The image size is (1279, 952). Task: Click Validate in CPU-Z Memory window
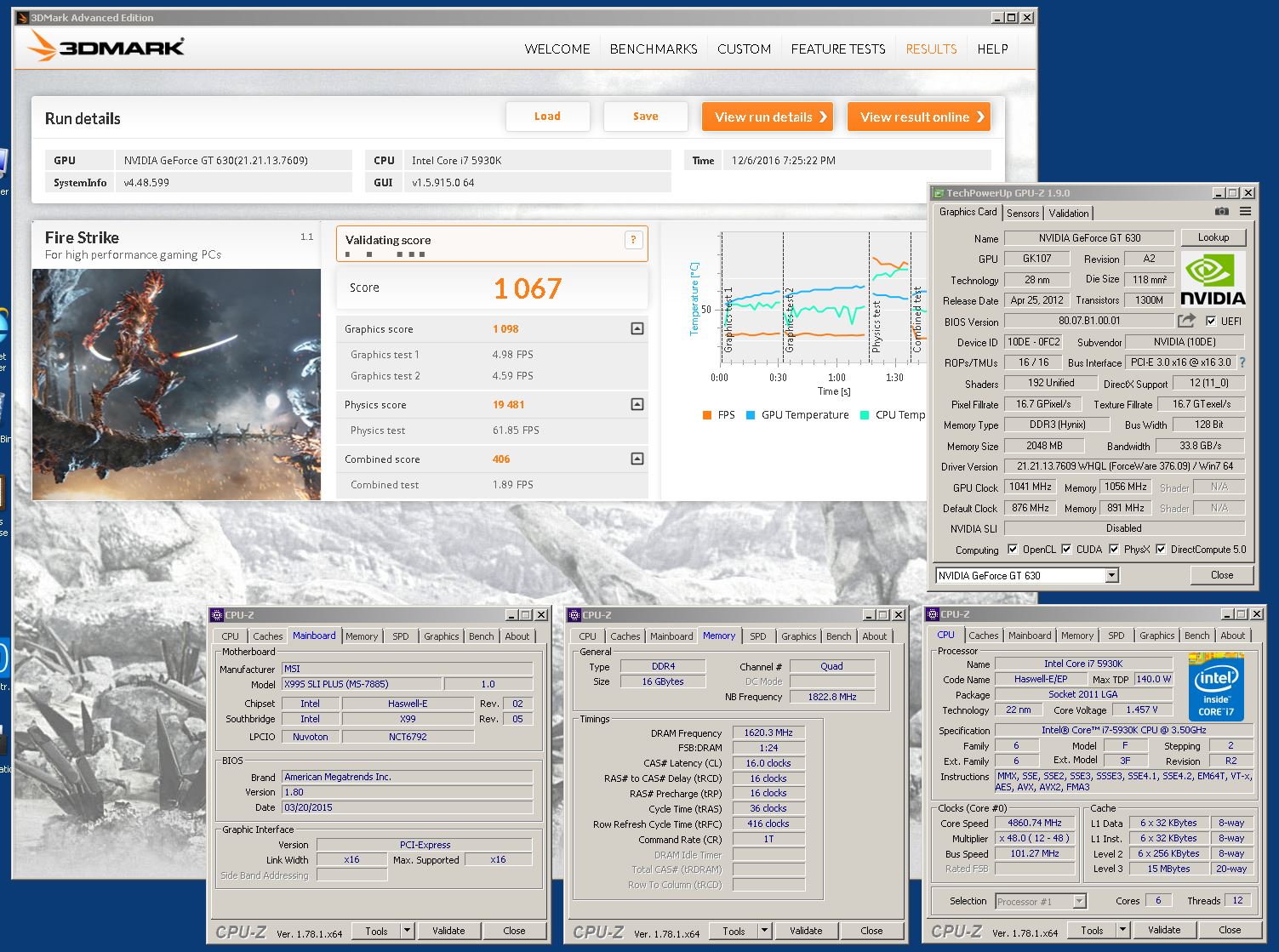tap(805, 931)
